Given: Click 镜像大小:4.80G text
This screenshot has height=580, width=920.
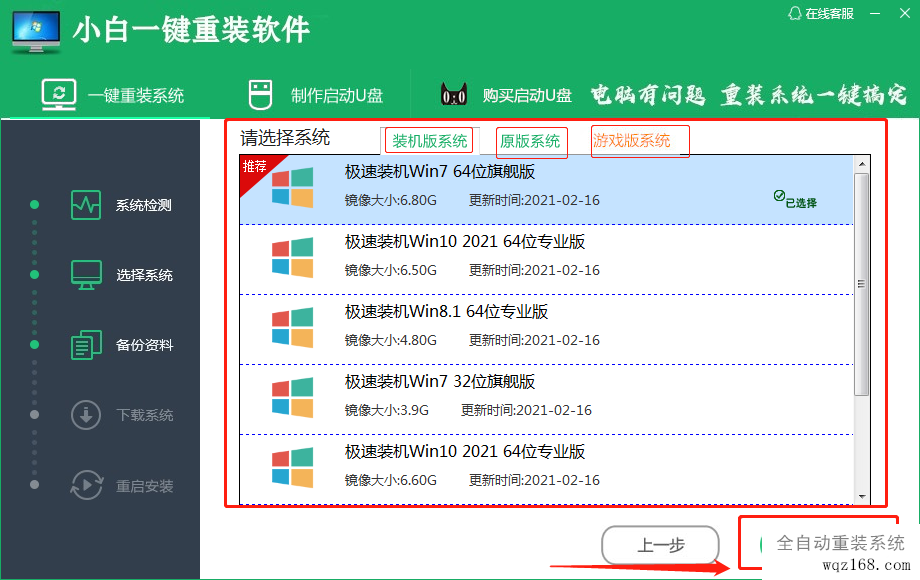Looking at the screenshot, I should (x=391, y=341).
